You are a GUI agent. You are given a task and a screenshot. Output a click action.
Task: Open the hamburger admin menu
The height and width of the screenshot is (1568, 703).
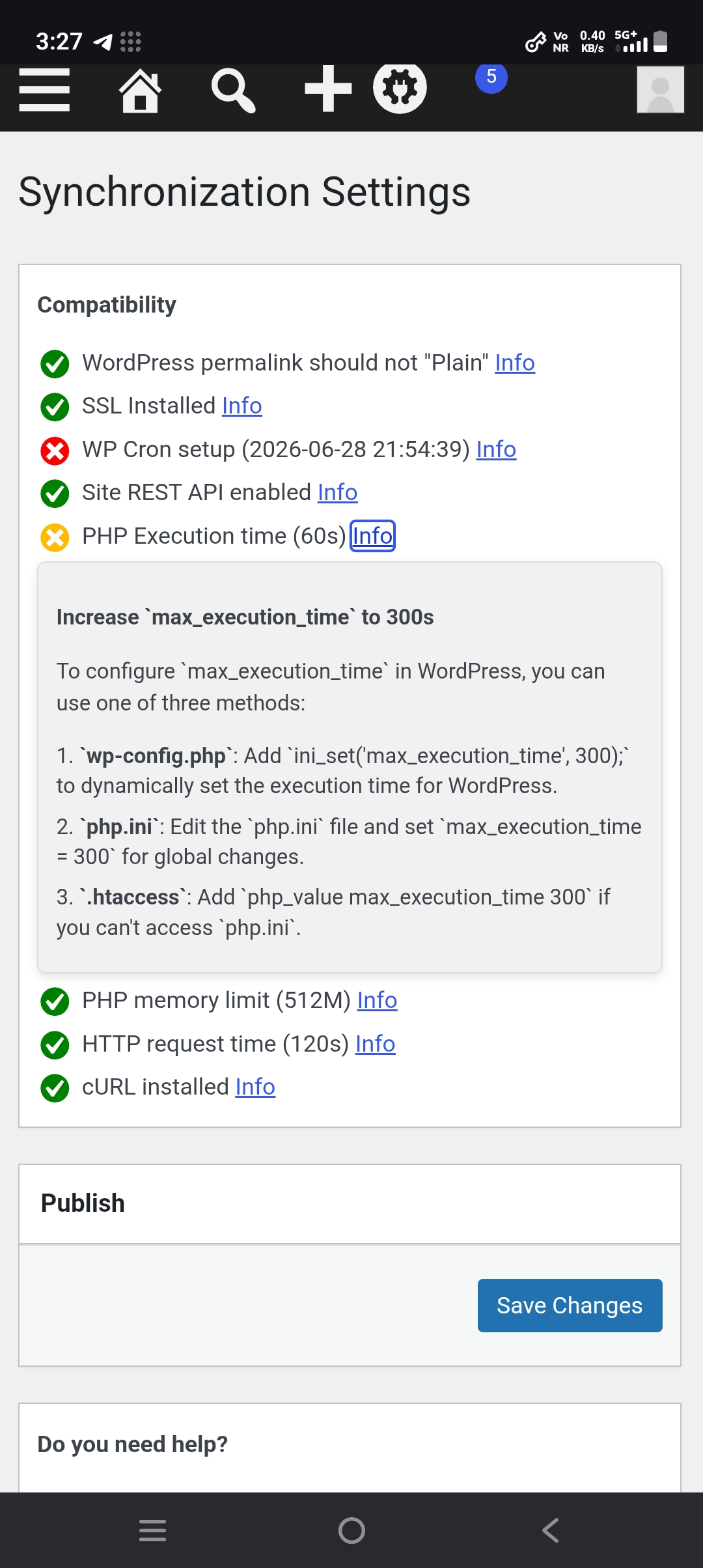[44, 90]
